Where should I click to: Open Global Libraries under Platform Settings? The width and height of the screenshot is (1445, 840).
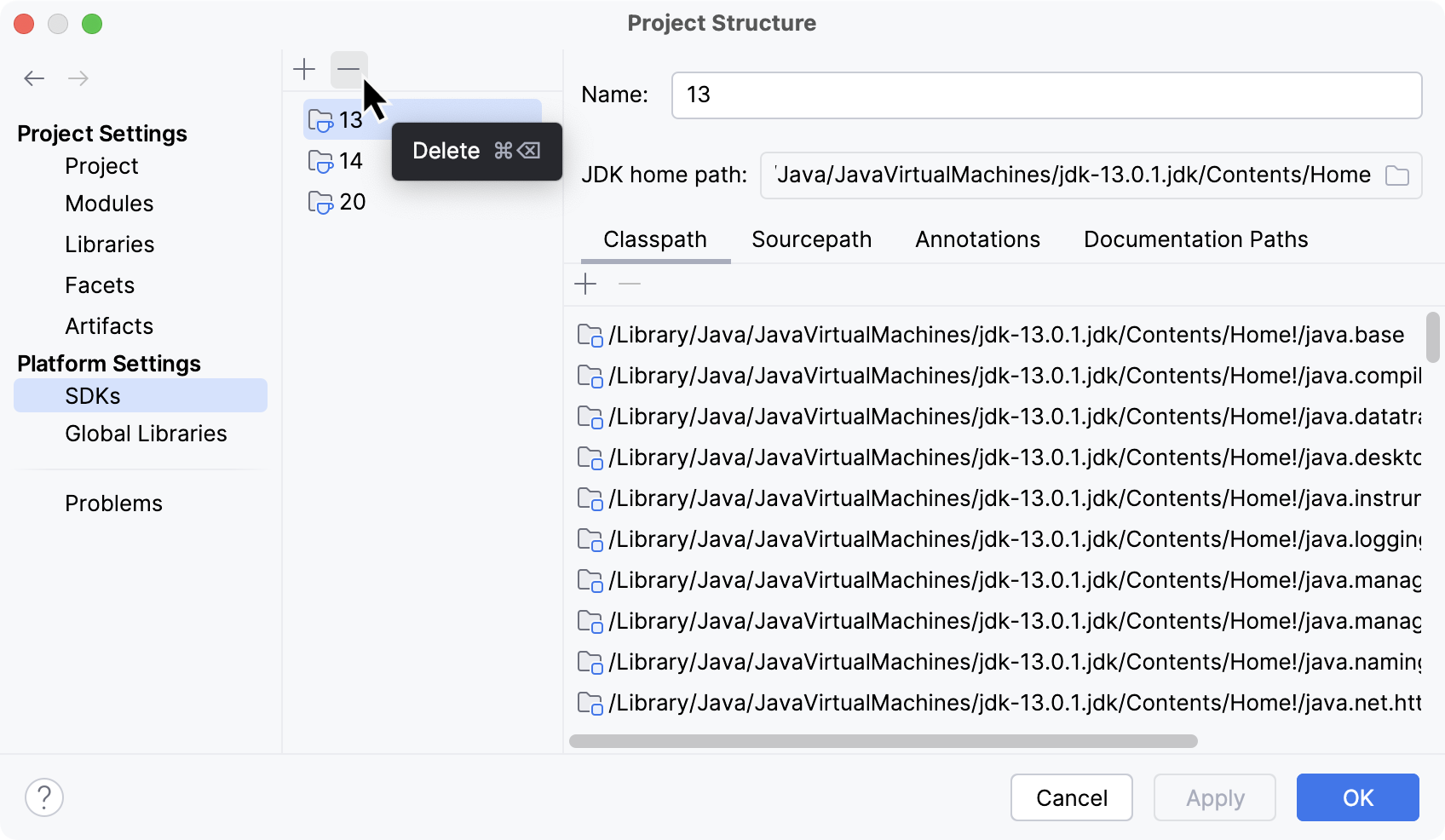point(145,434)
